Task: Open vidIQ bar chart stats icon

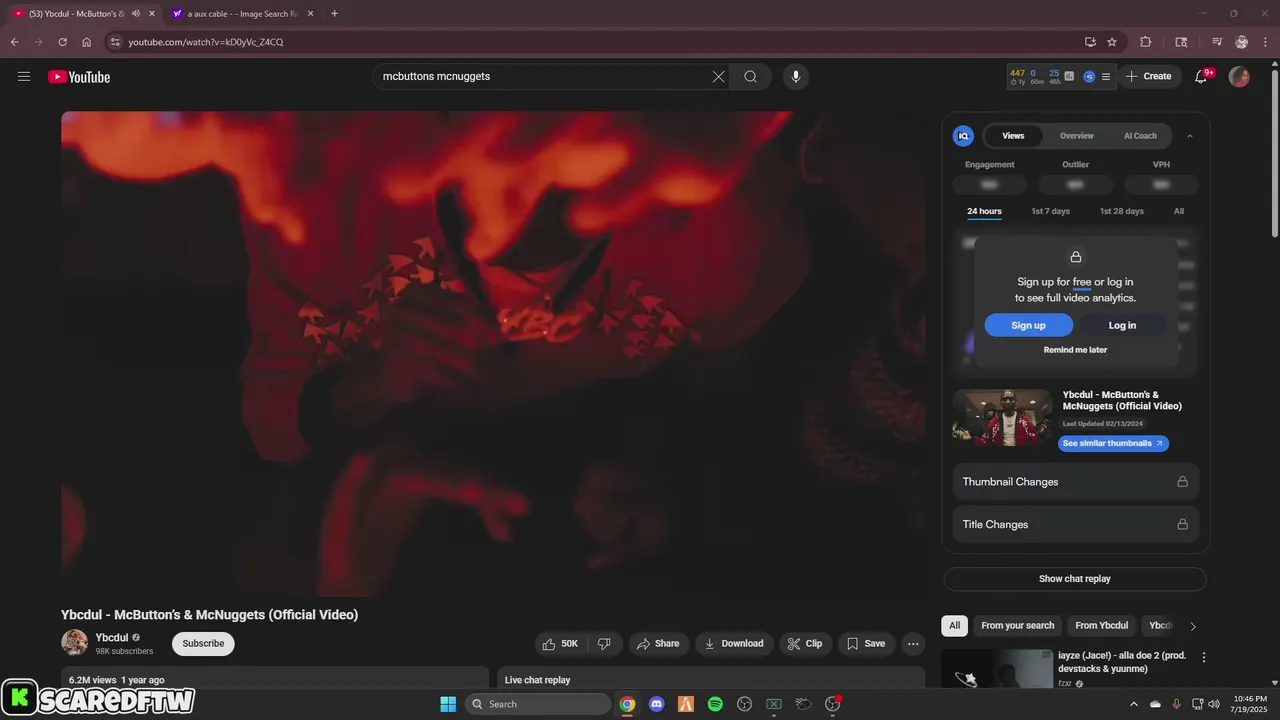Action: click(1069, 76)
